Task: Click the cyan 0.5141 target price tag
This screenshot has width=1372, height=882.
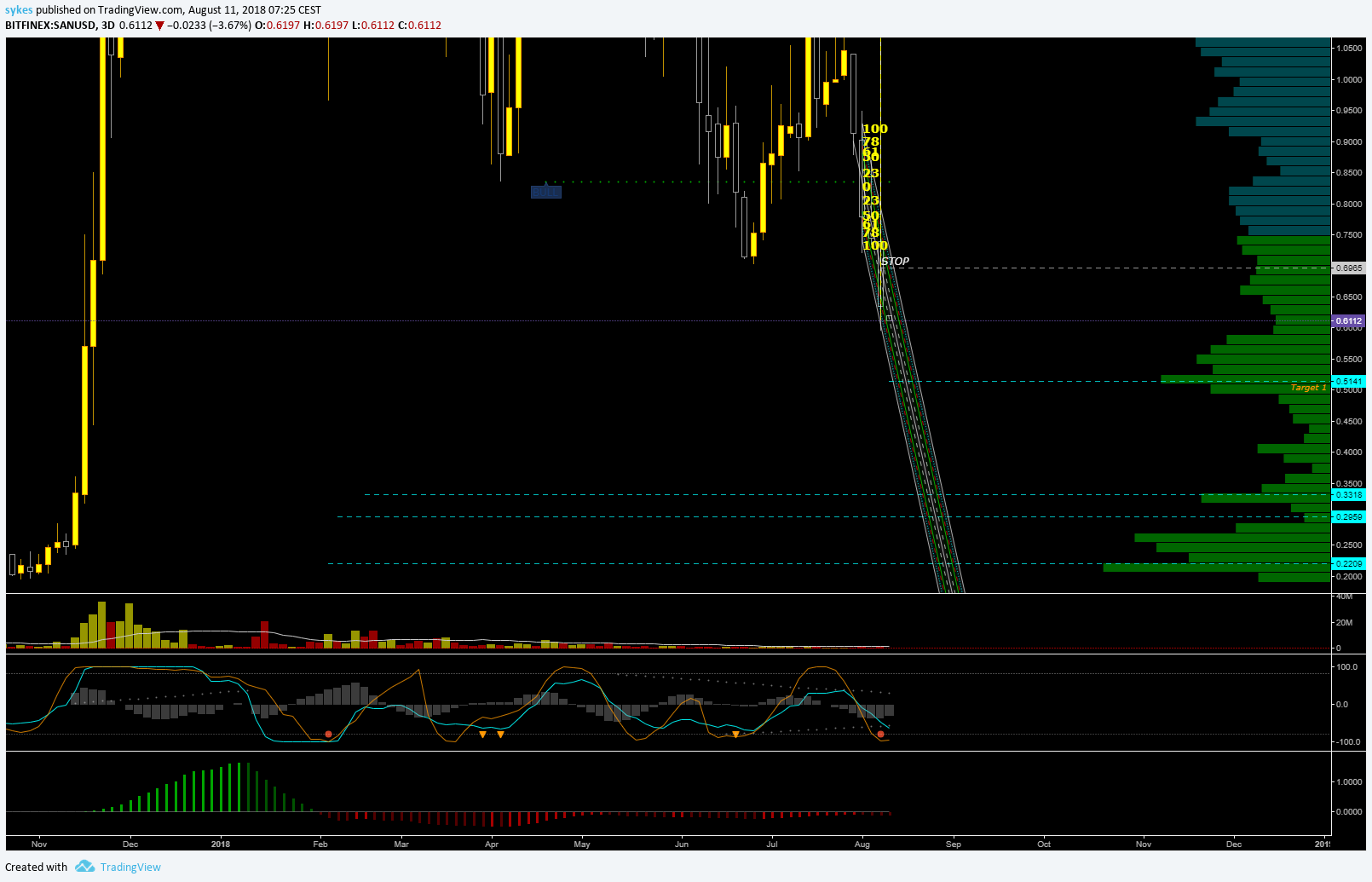Action: click(1348, 381)
